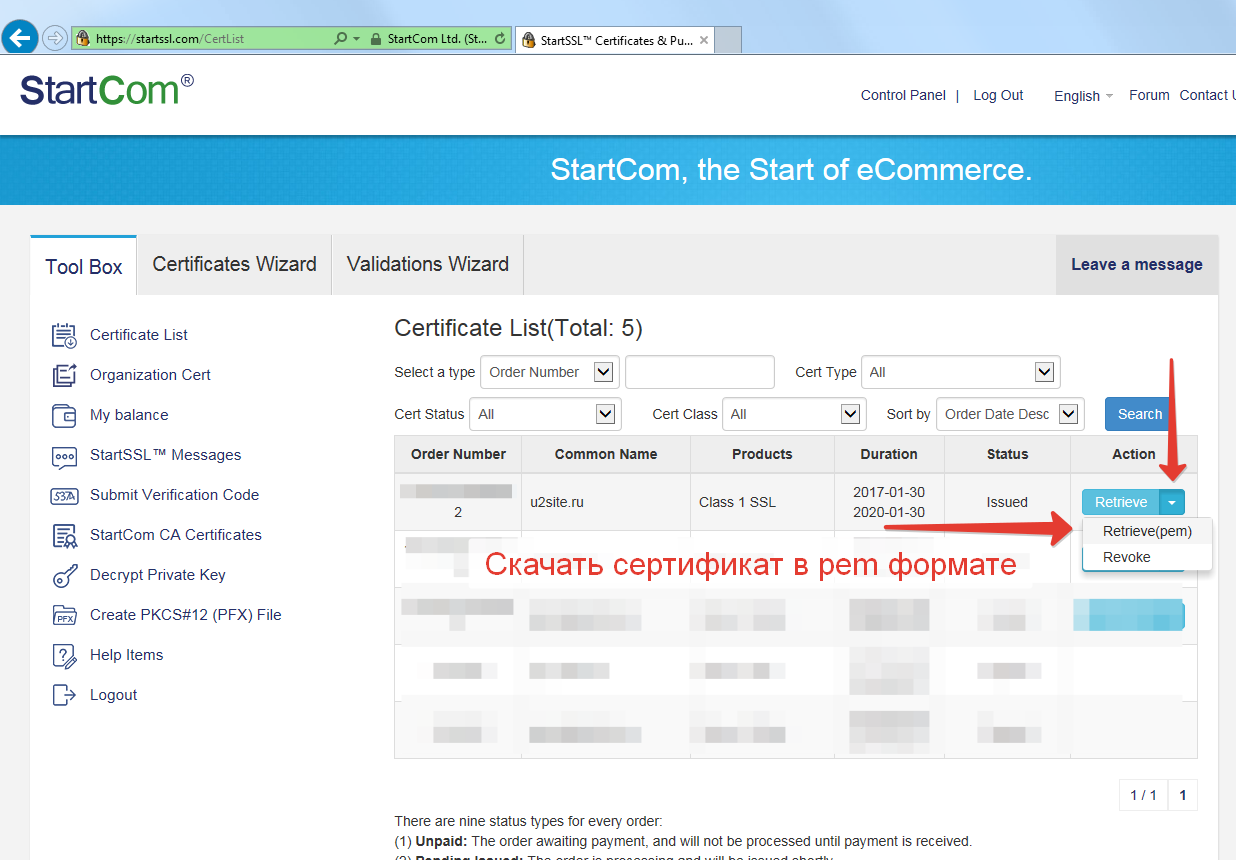Click the Submit Verification Code icon

64,495
